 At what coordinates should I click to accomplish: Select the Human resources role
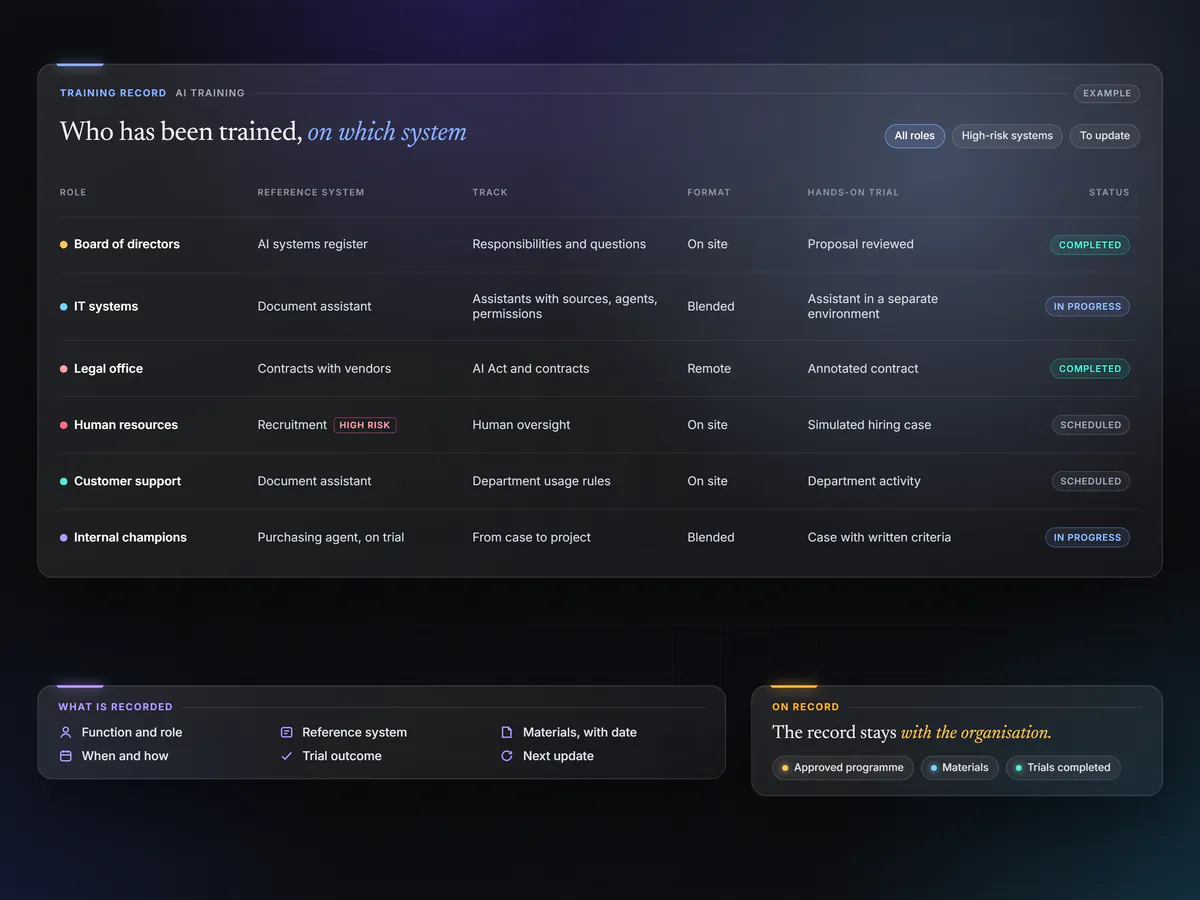click(x=126, y=425)
